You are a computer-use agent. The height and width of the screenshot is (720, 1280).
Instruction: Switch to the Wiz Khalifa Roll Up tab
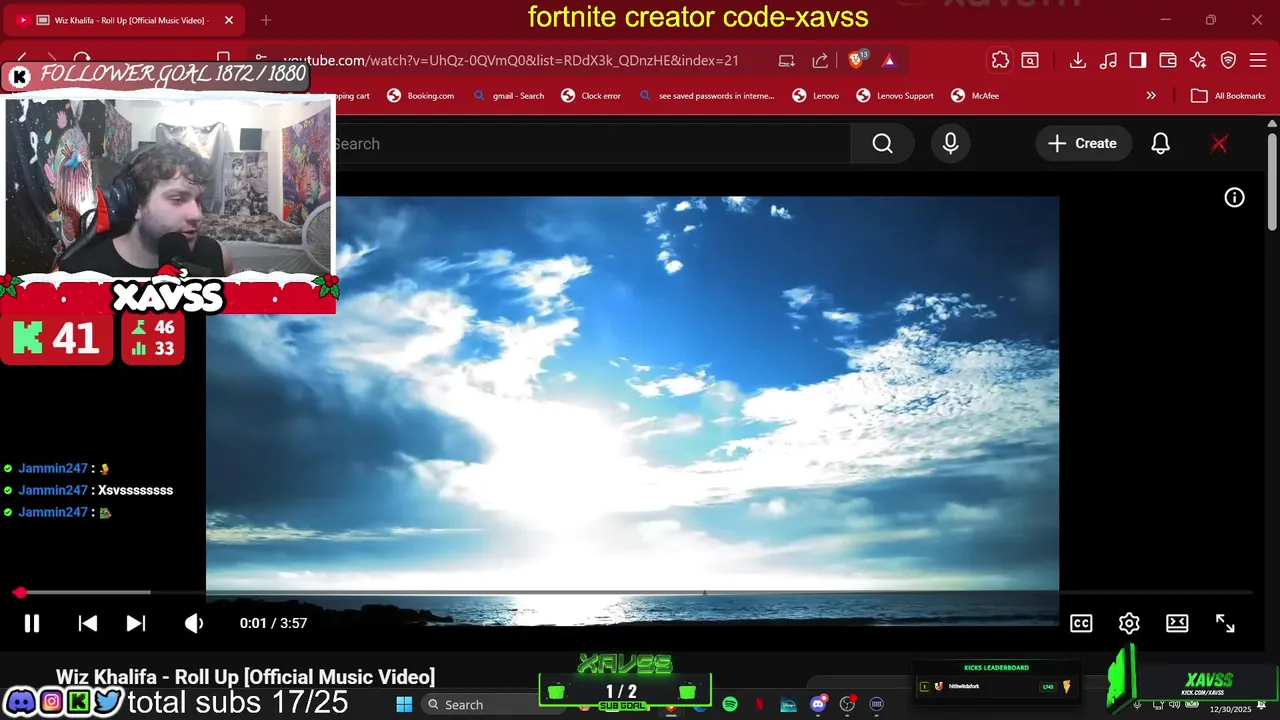(125, 20)
